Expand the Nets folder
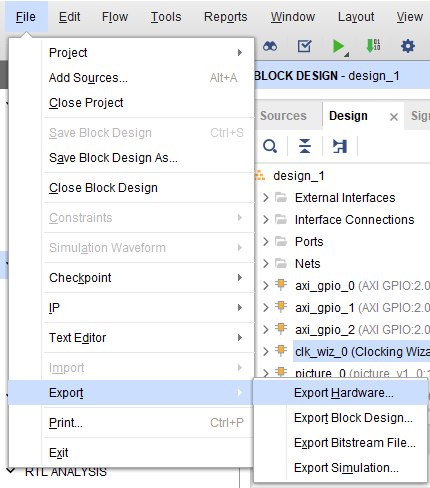 pos(266,264)
